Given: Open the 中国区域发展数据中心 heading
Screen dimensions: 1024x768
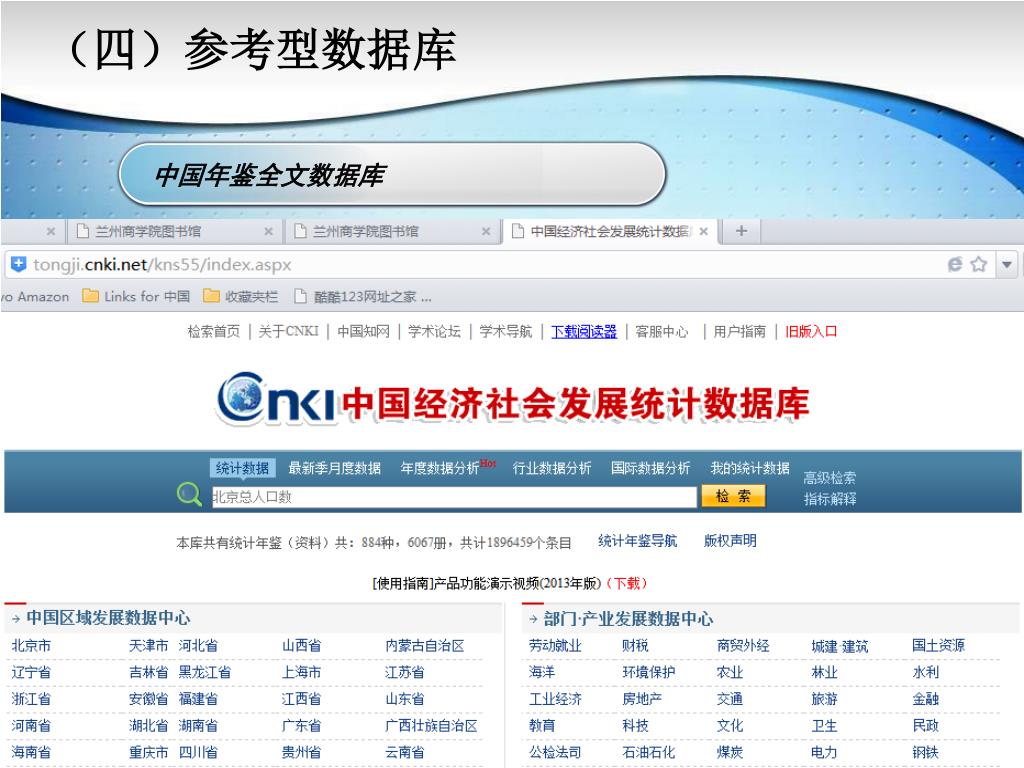Looking at the screenshot, I should (108, 618).
